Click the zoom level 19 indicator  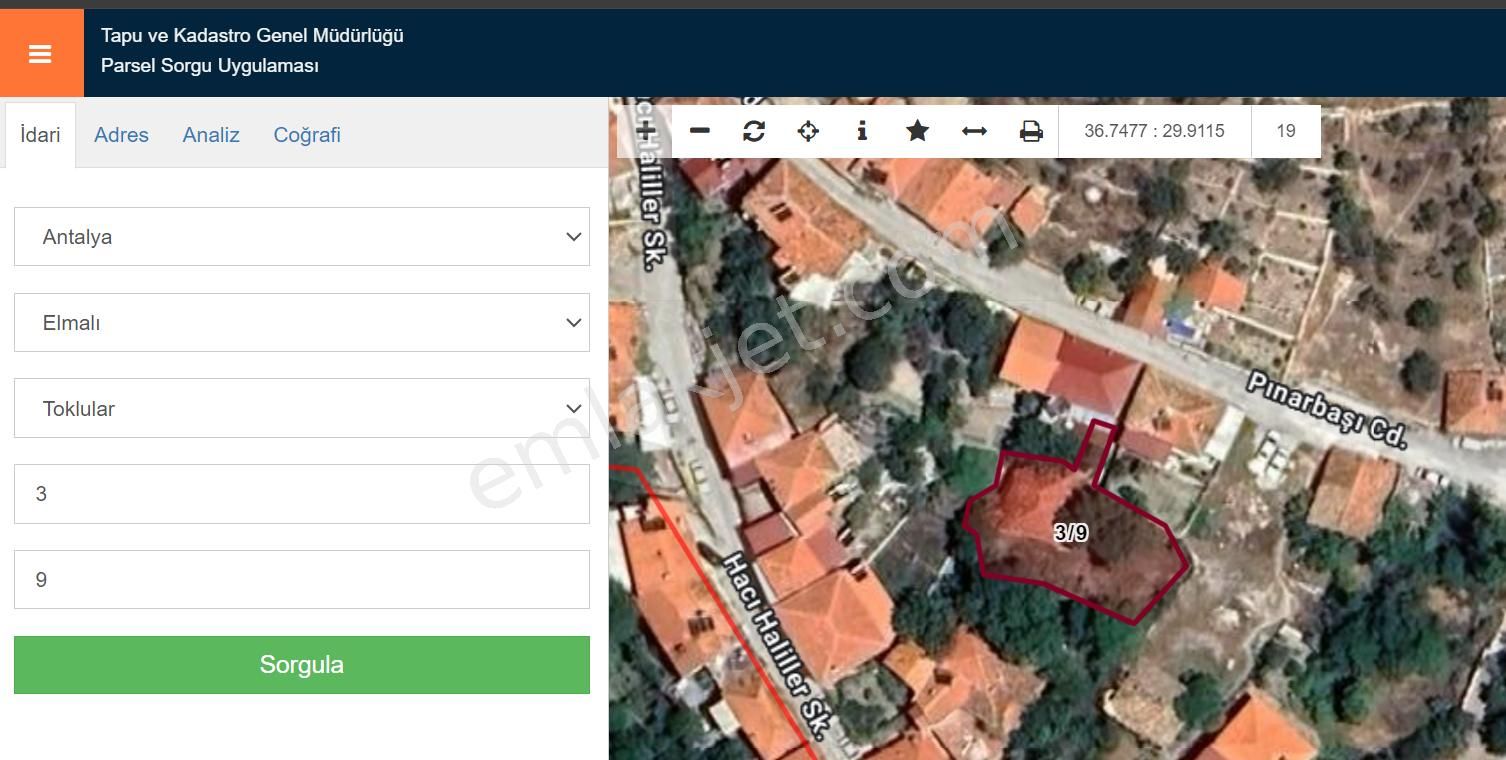click(1286, 131)
